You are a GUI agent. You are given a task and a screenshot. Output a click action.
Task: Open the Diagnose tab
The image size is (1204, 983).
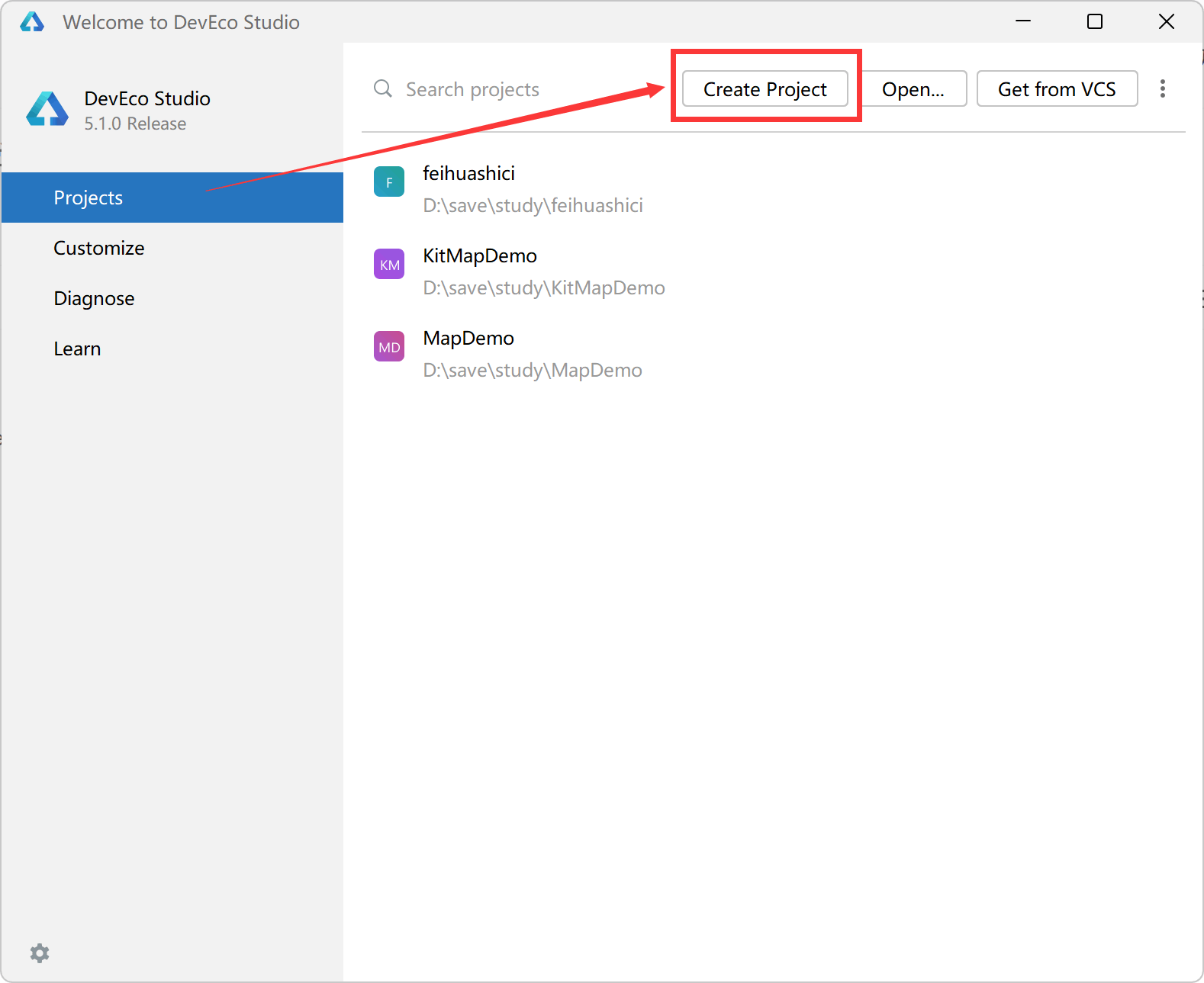click(x=172, y=298)
